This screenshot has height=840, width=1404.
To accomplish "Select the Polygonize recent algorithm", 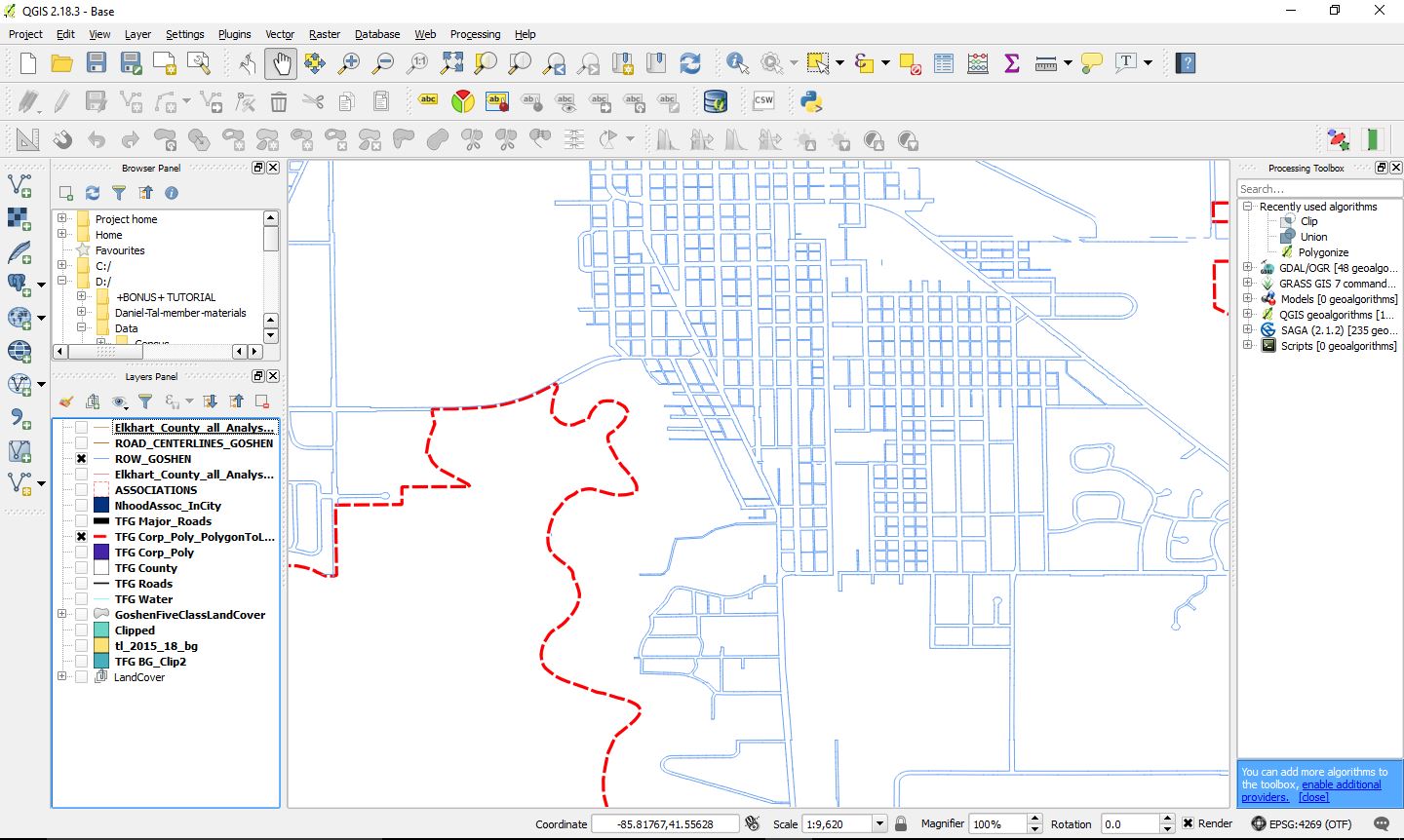I will coord(1323,252).
